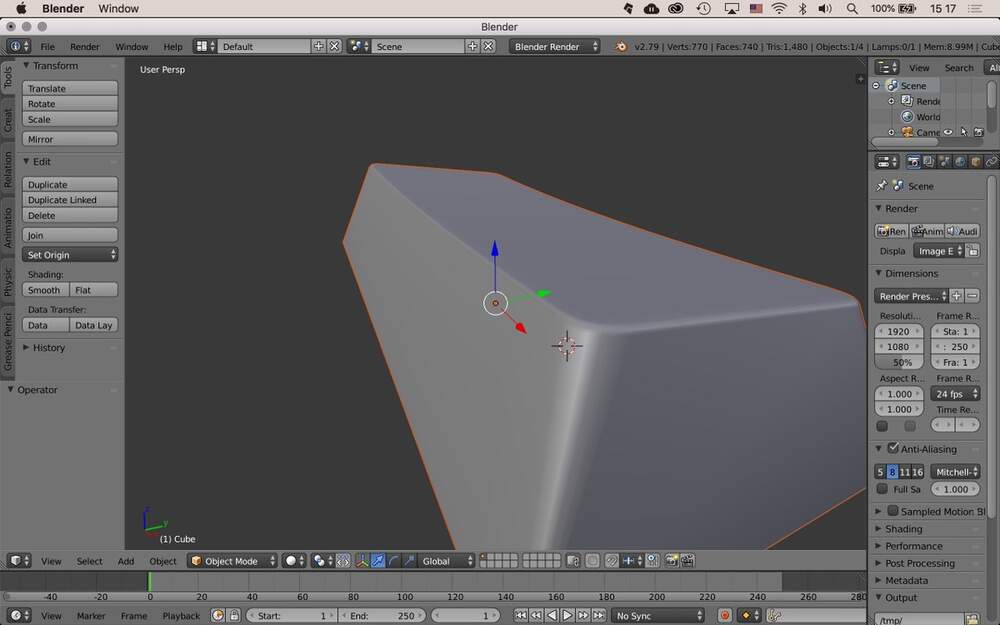Remove a render preset with minus button
The image size is (1000, 625).
point(972,296)
